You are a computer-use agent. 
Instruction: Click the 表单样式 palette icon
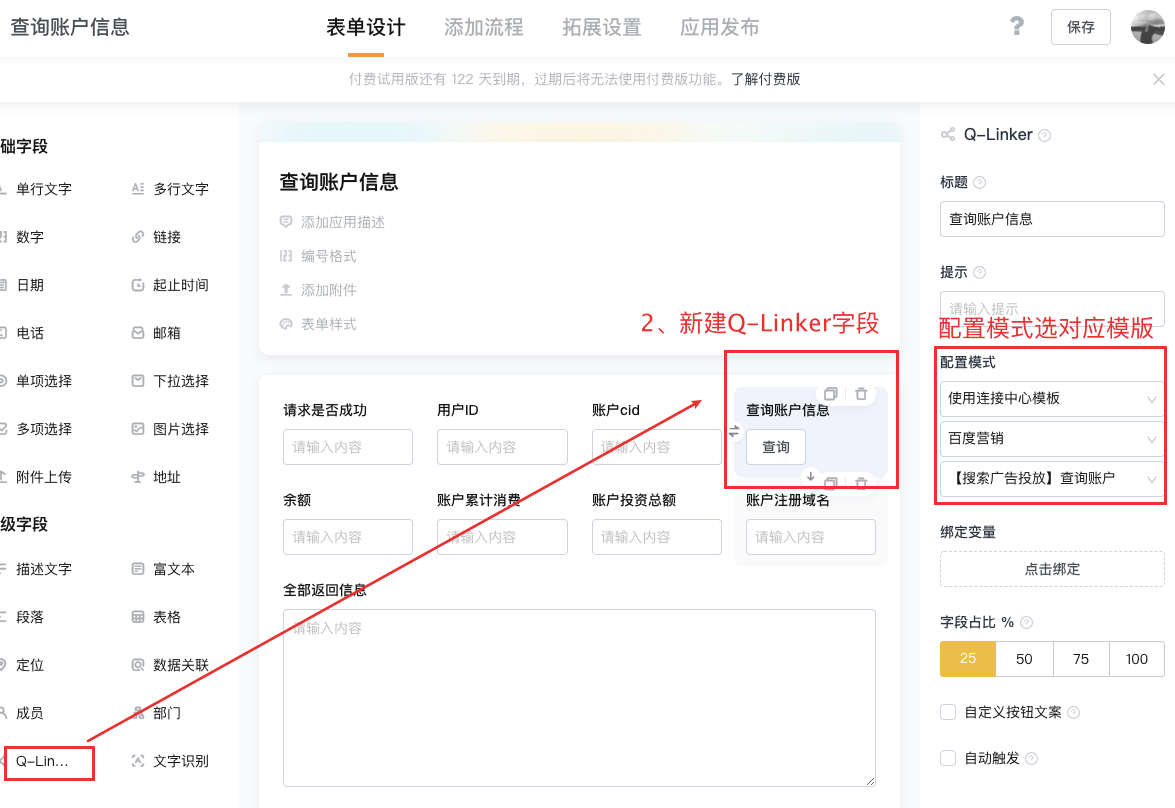(286, 324)
